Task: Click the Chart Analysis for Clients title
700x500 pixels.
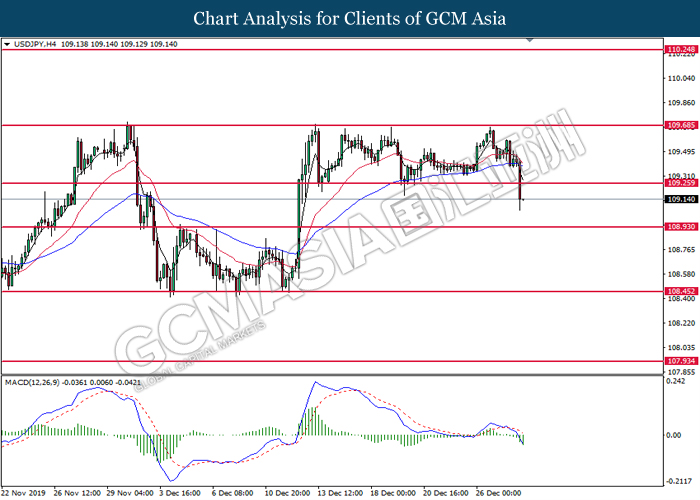Action: point(350,19)
